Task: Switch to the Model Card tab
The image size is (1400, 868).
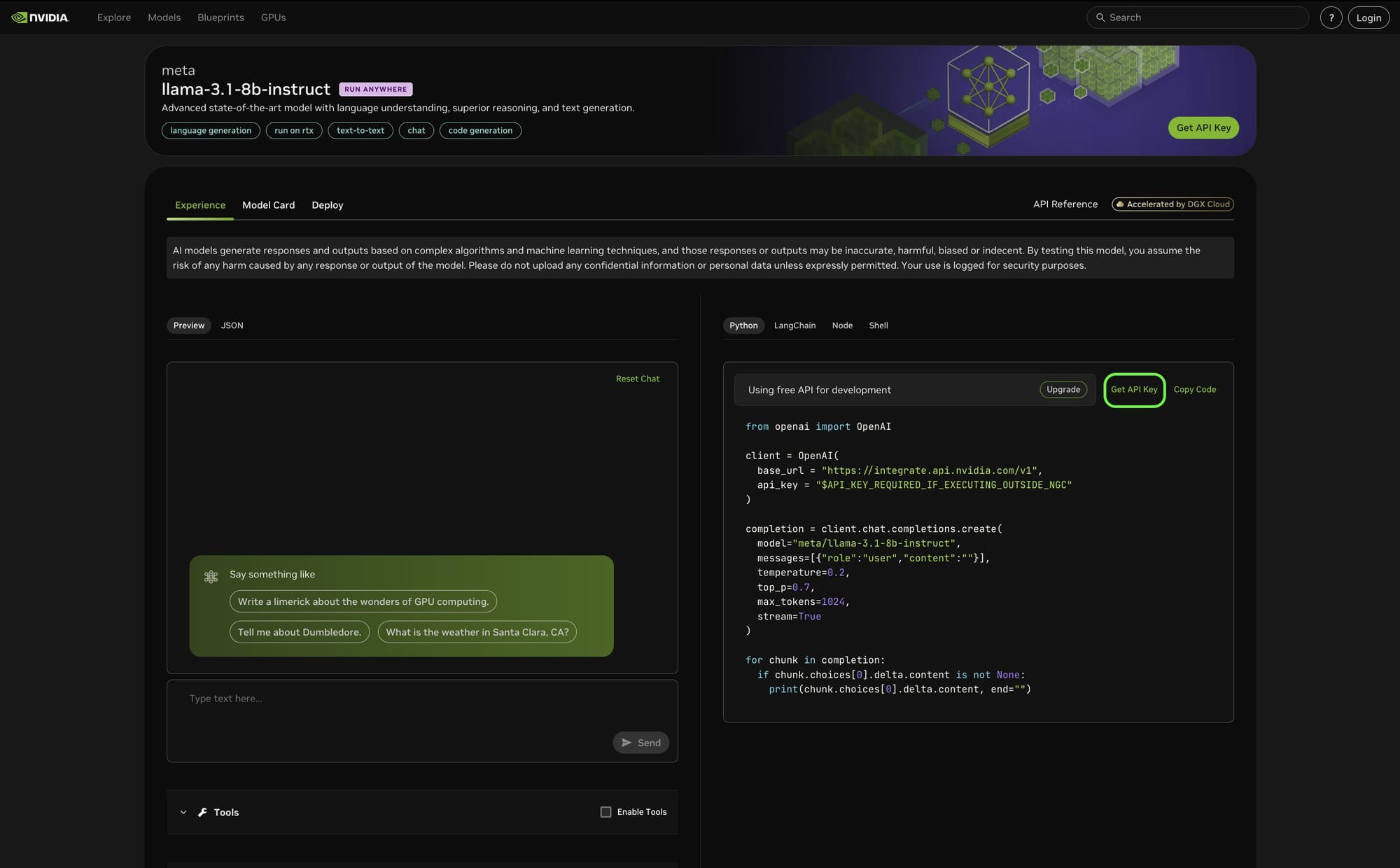Action: tap(269, 205)
